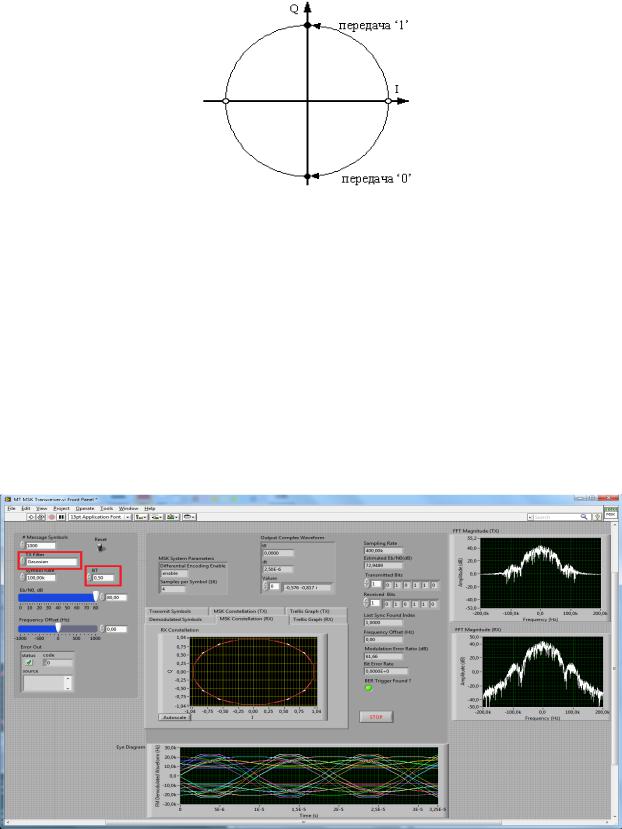Image resolution: width=622 pixels, height=829 pixels.
Task: Click the Symbol Rate stepper arrows
Action: (x=22, y=577)
